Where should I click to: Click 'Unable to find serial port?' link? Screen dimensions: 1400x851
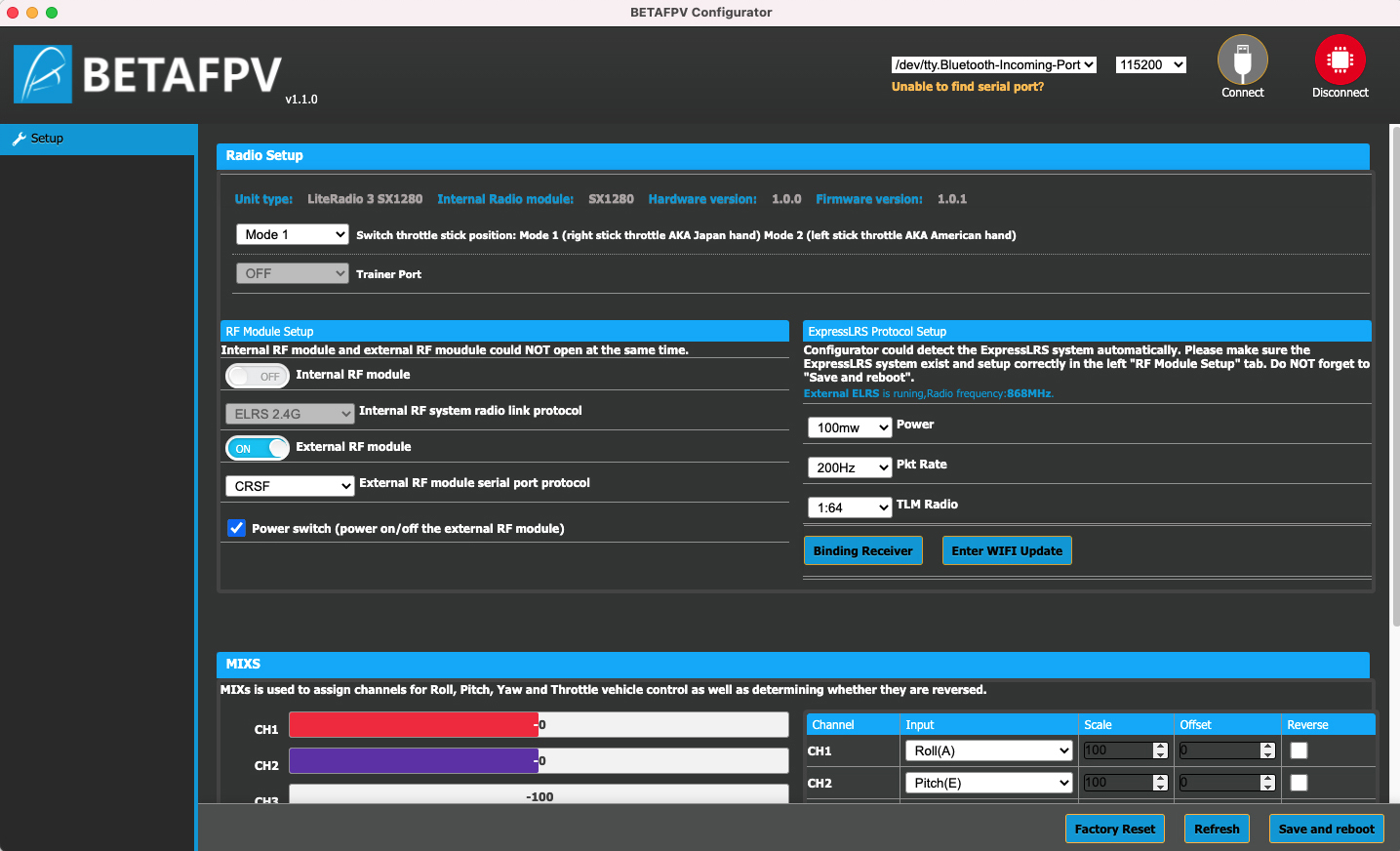tap(968, 87)
